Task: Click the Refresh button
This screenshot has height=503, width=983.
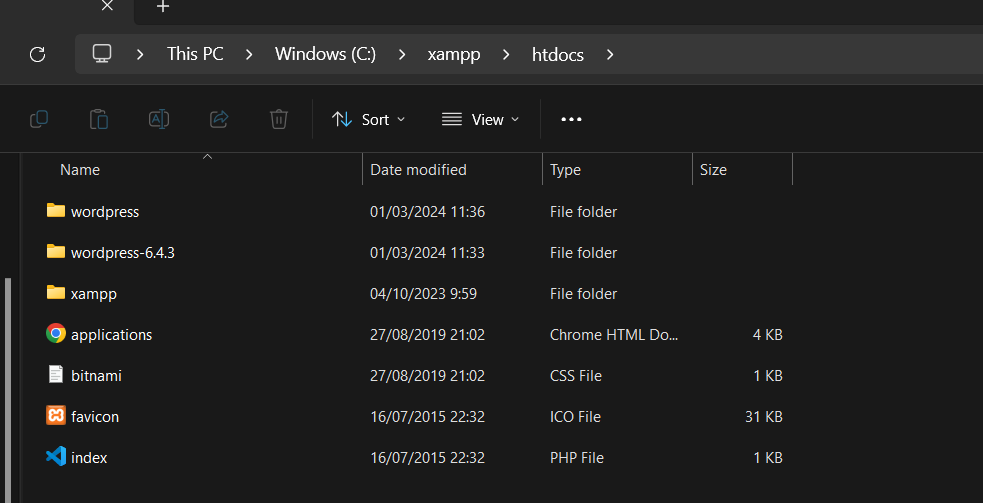Action: pyautogui.click(x=38, y=55)
